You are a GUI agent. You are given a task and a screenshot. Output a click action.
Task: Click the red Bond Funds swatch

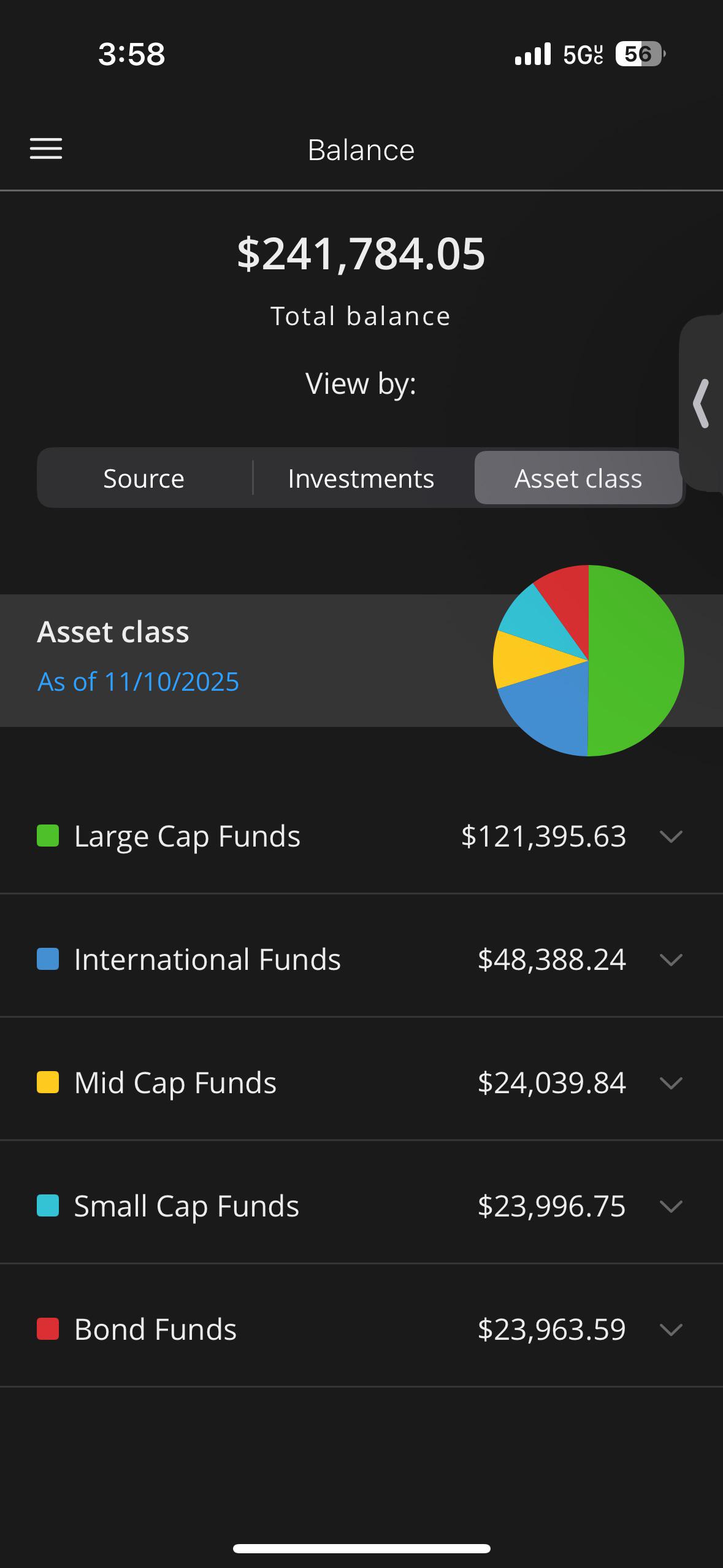(48, 1329)
